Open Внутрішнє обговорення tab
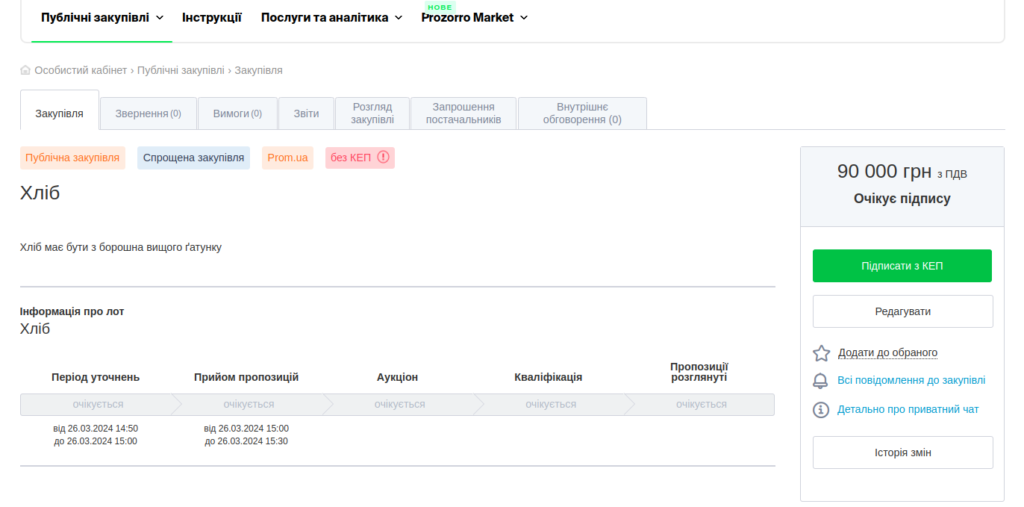The image size is (1024, 507). [x=582, y=114]
